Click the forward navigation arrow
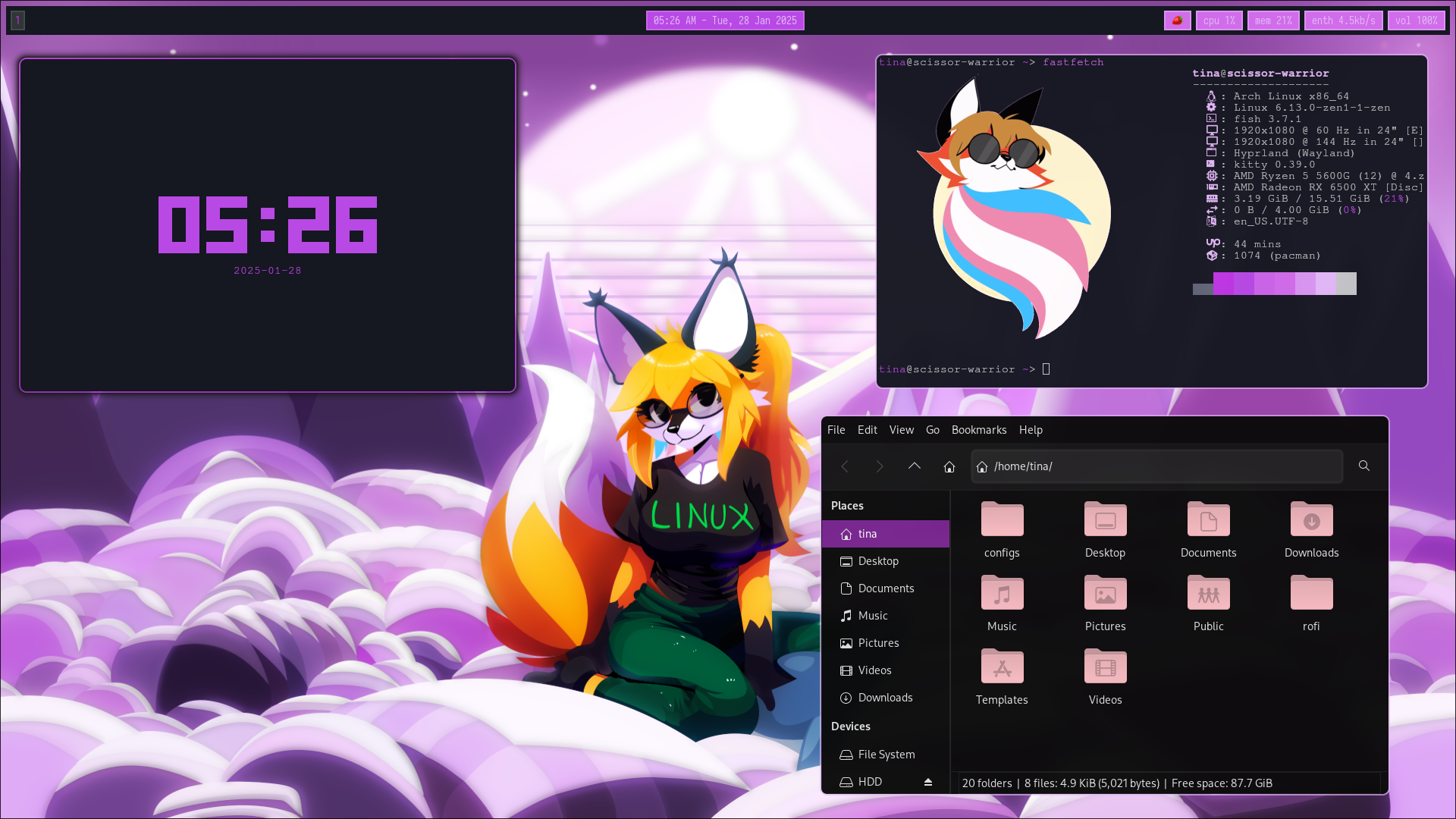1456x819 pixels. click(x=880, y=466)
